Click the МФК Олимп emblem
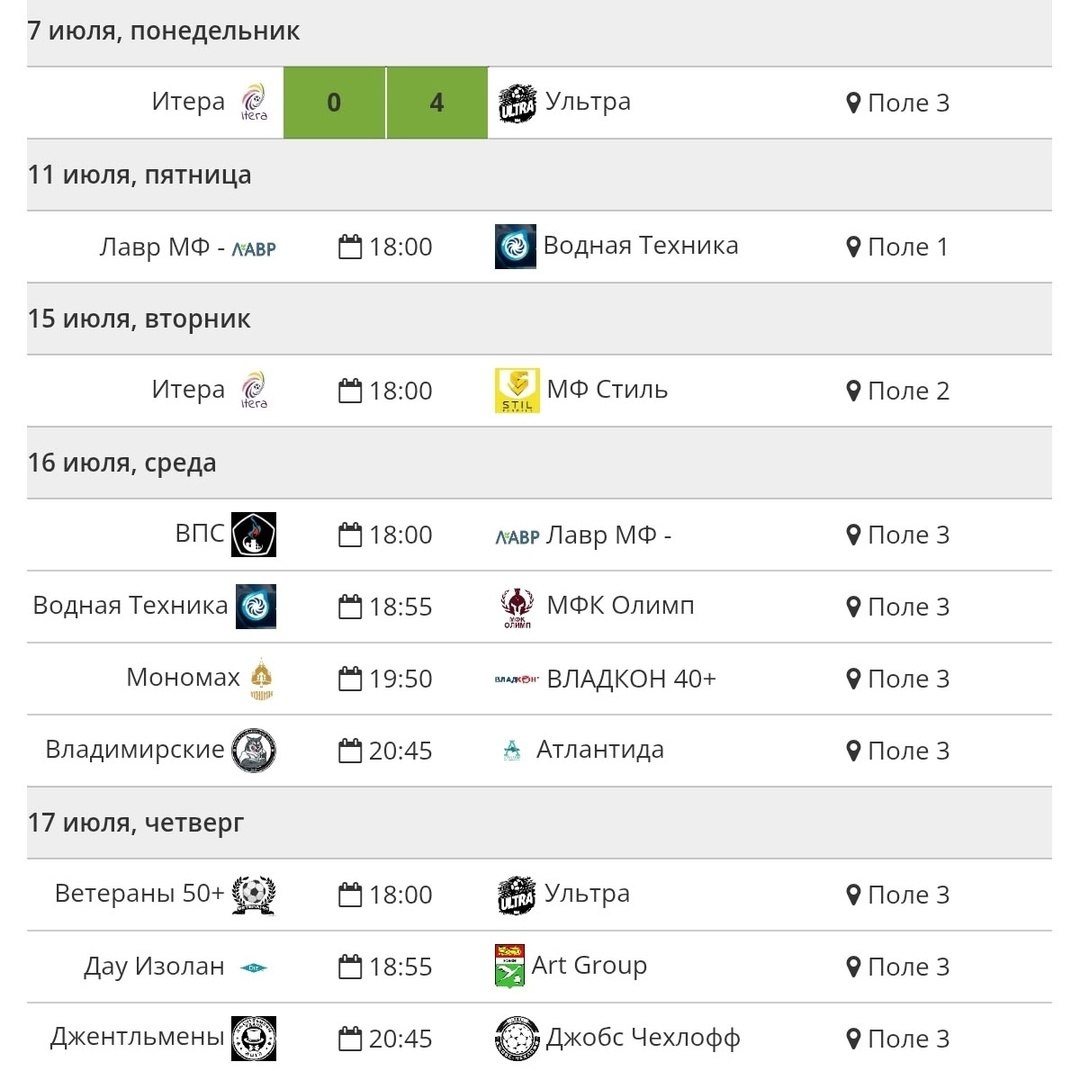This screenshot has height=1071, width=1080. pyautogui.click(x=517, y=607)
